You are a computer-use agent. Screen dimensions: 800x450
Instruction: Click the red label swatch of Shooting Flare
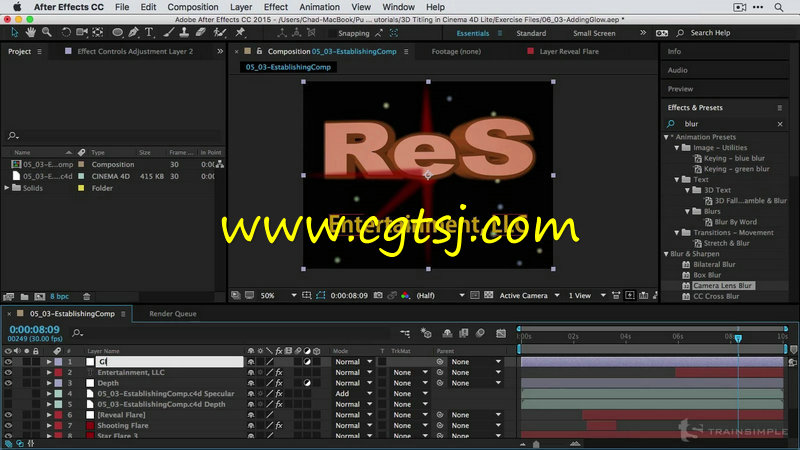[59, 426]
